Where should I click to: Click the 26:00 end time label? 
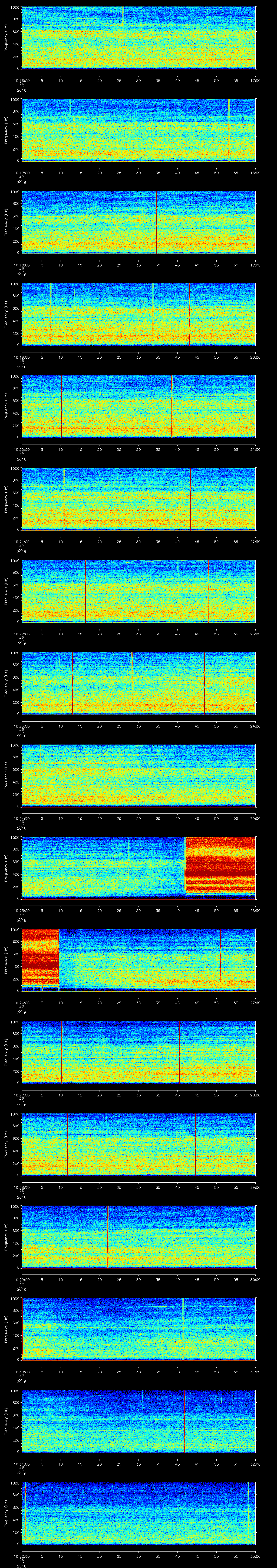[255, 910]
